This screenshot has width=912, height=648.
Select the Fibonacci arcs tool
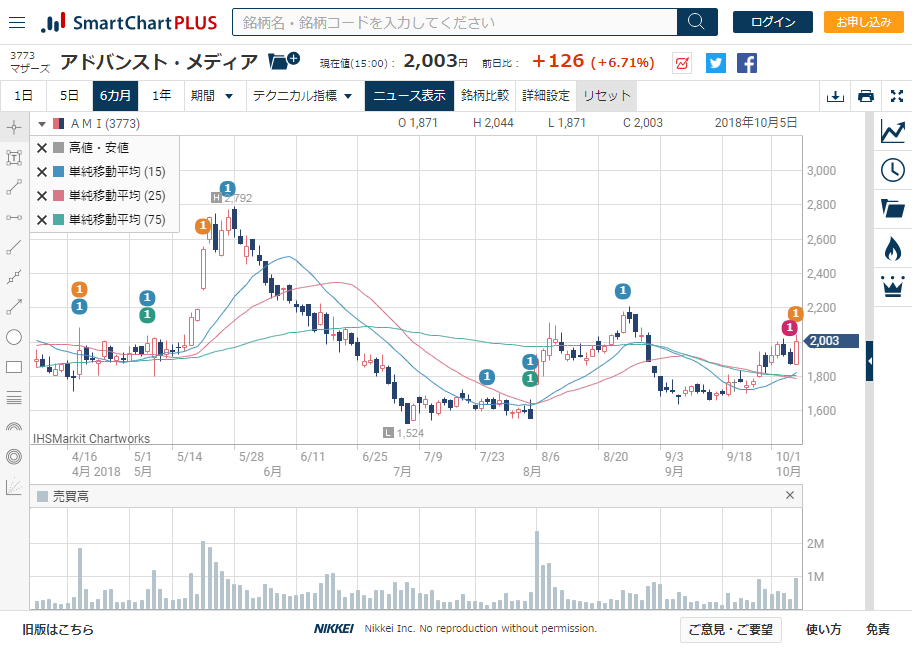(14, 427)
